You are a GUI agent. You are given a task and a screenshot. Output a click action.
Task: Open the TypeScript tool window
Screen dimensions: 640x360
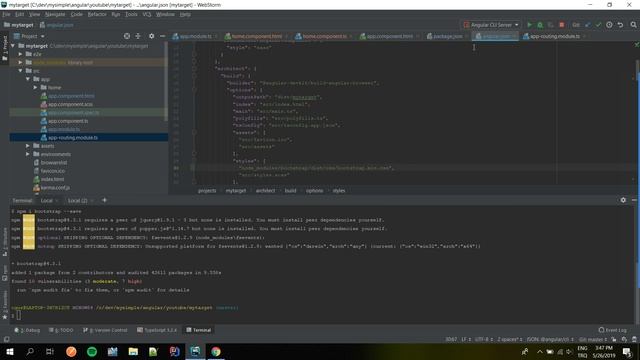pyautogui.click(x=157, y=330)
